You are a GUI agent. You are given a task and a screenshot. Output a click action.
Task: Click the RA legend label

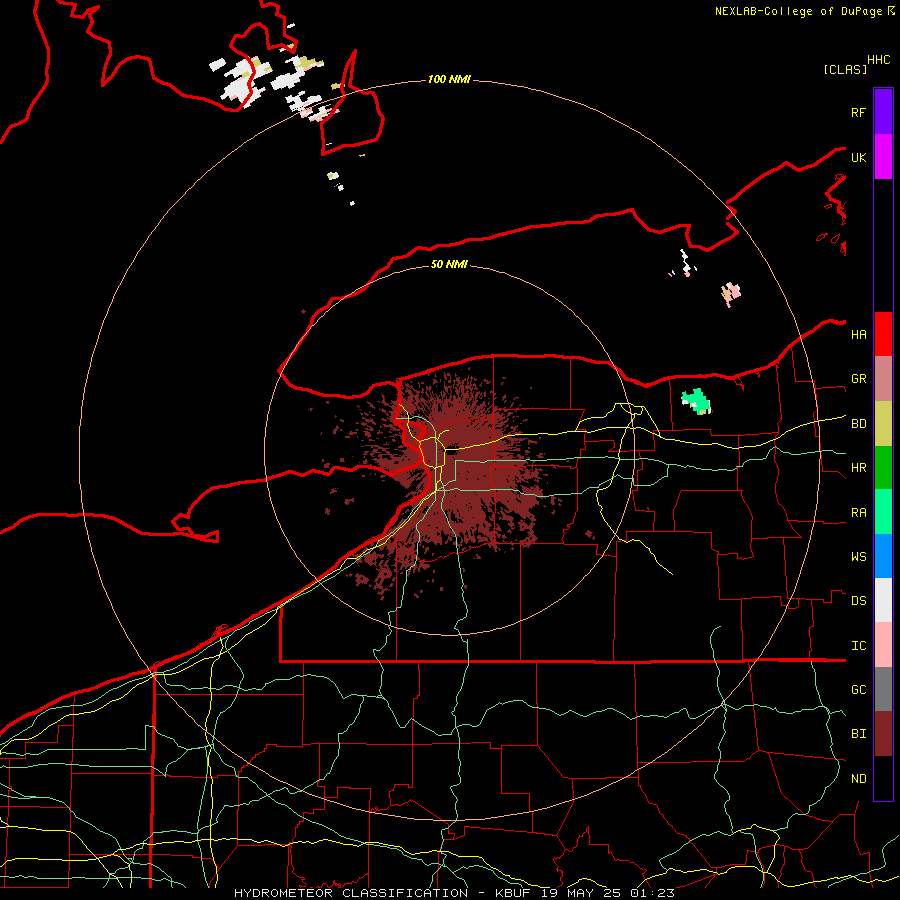pos(858,513)
